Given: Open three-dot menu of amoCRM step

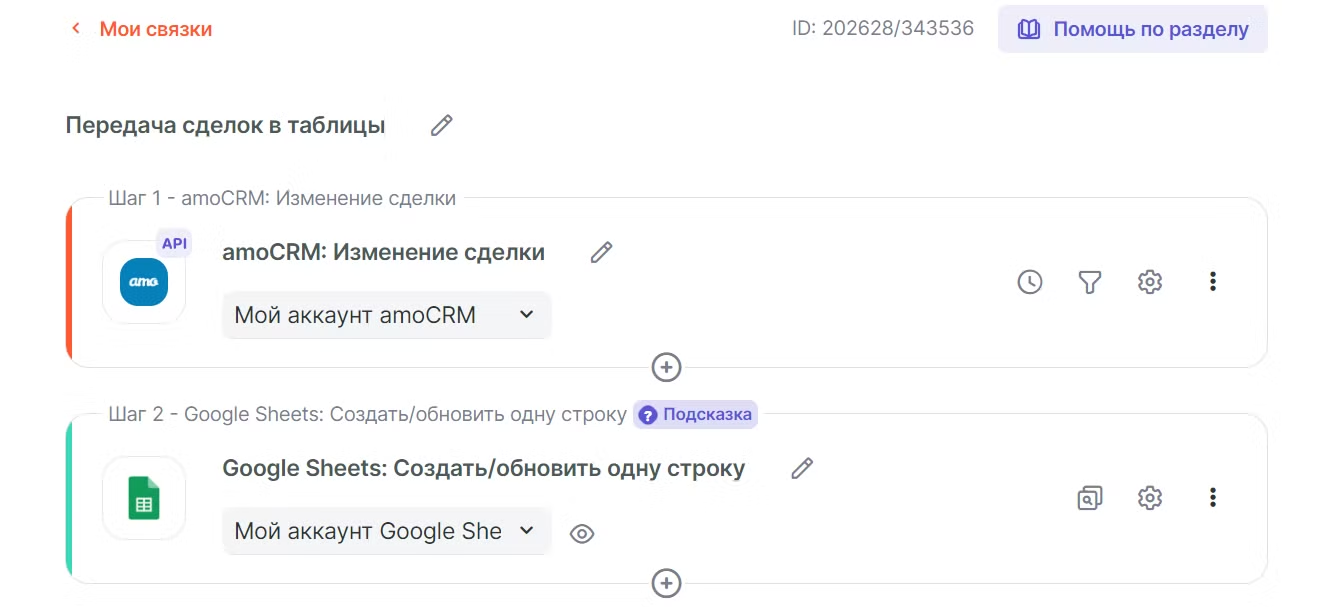Looking at the screenshot, I should coord(1212,282).
